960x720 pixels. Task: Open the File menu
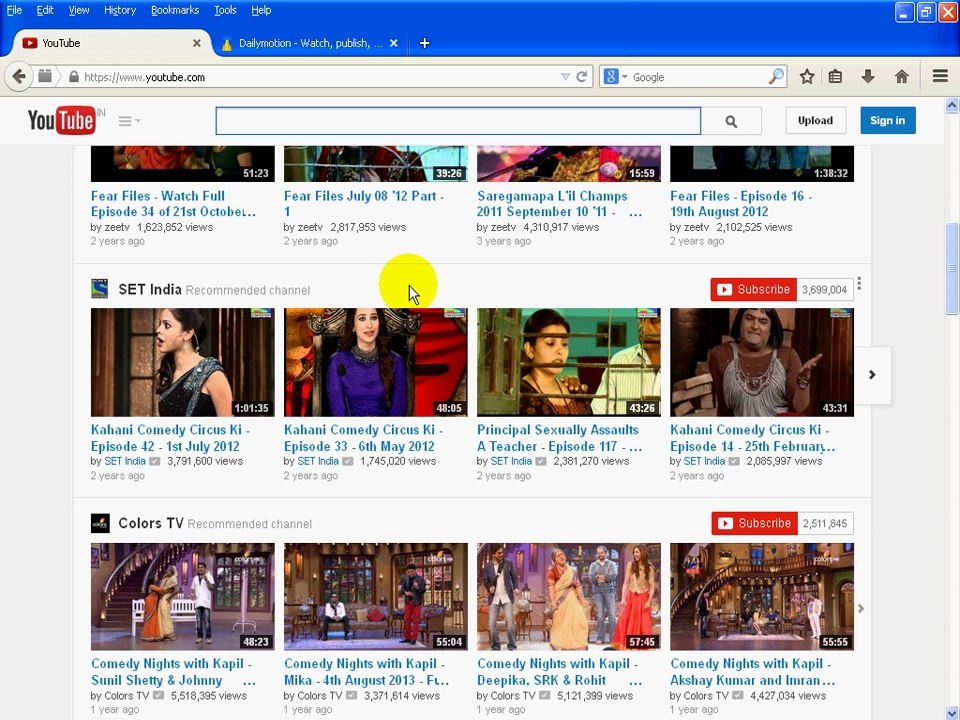pos(14,10)
